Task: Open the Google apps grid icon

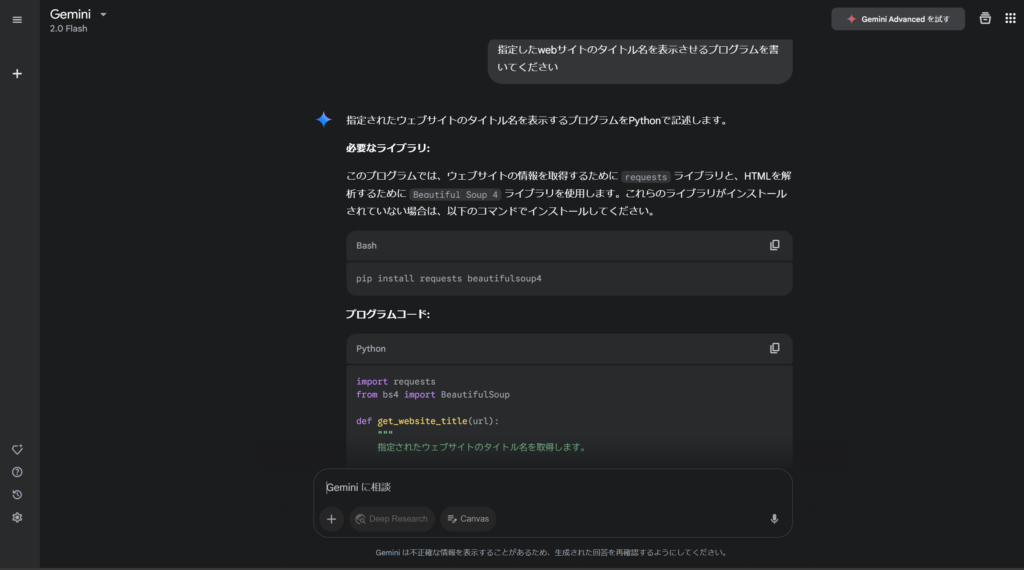Action: [1010, 19]
